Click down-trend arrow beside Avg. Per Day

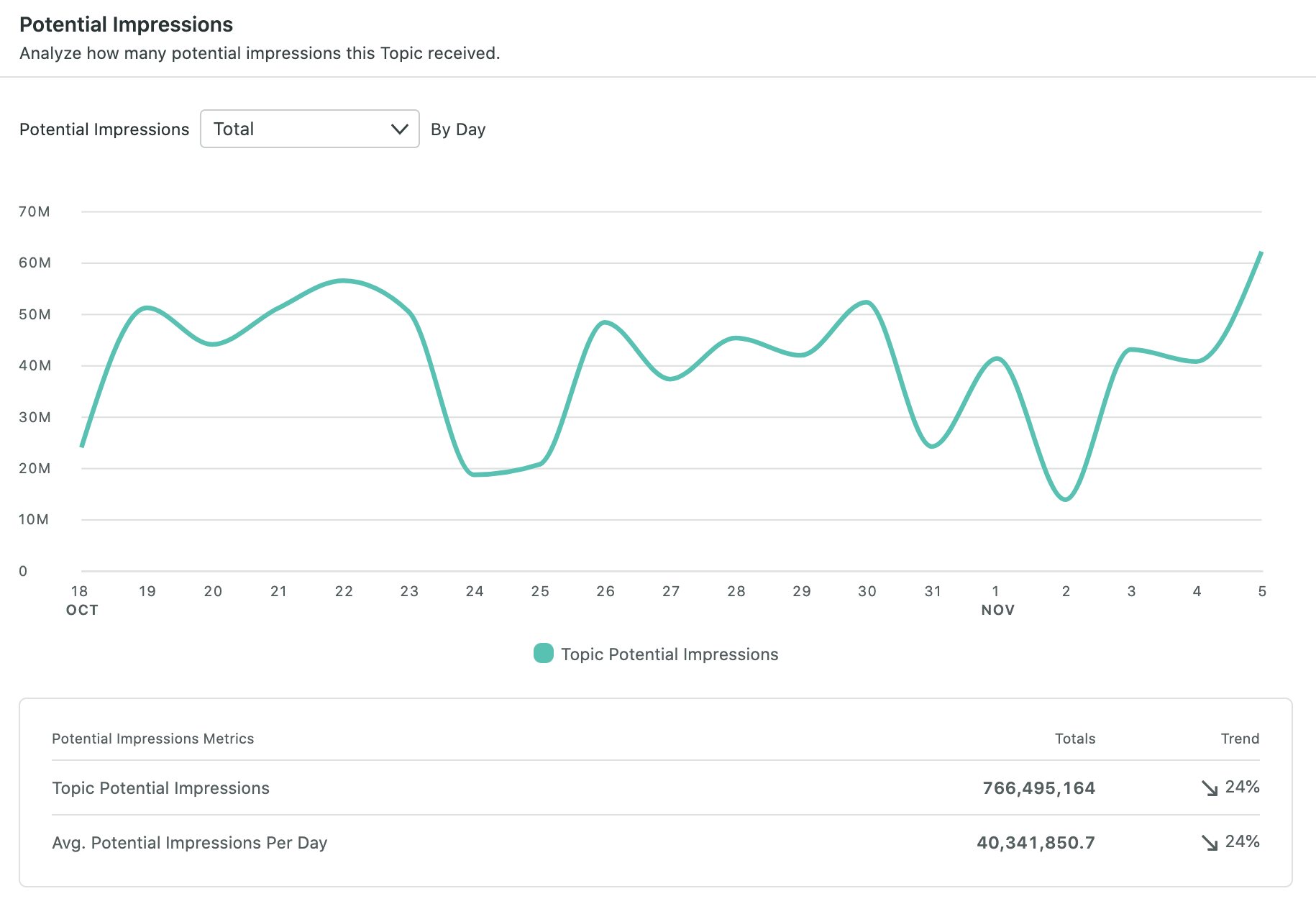[1210, 843]
